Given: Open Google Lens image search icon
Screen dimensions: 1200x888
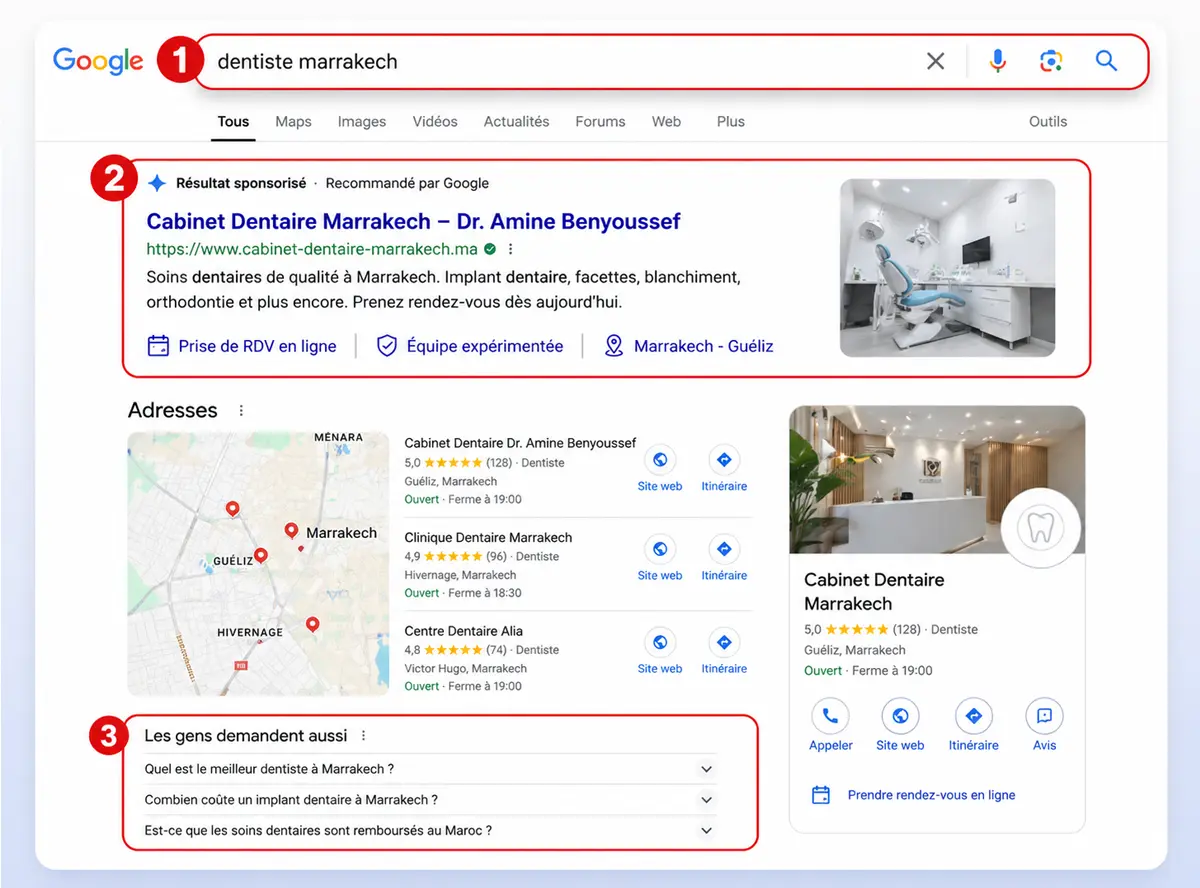Looking at the screenshot, I should [x=1051, y=61].
